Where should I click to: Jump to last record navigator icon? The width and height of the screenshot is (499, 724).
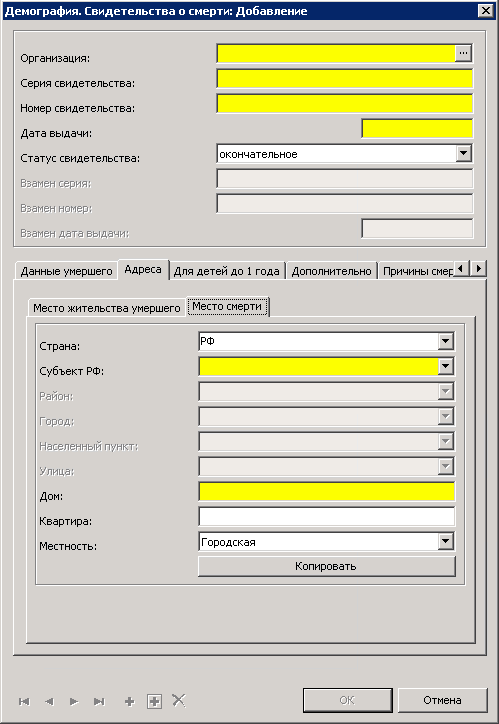99,701
